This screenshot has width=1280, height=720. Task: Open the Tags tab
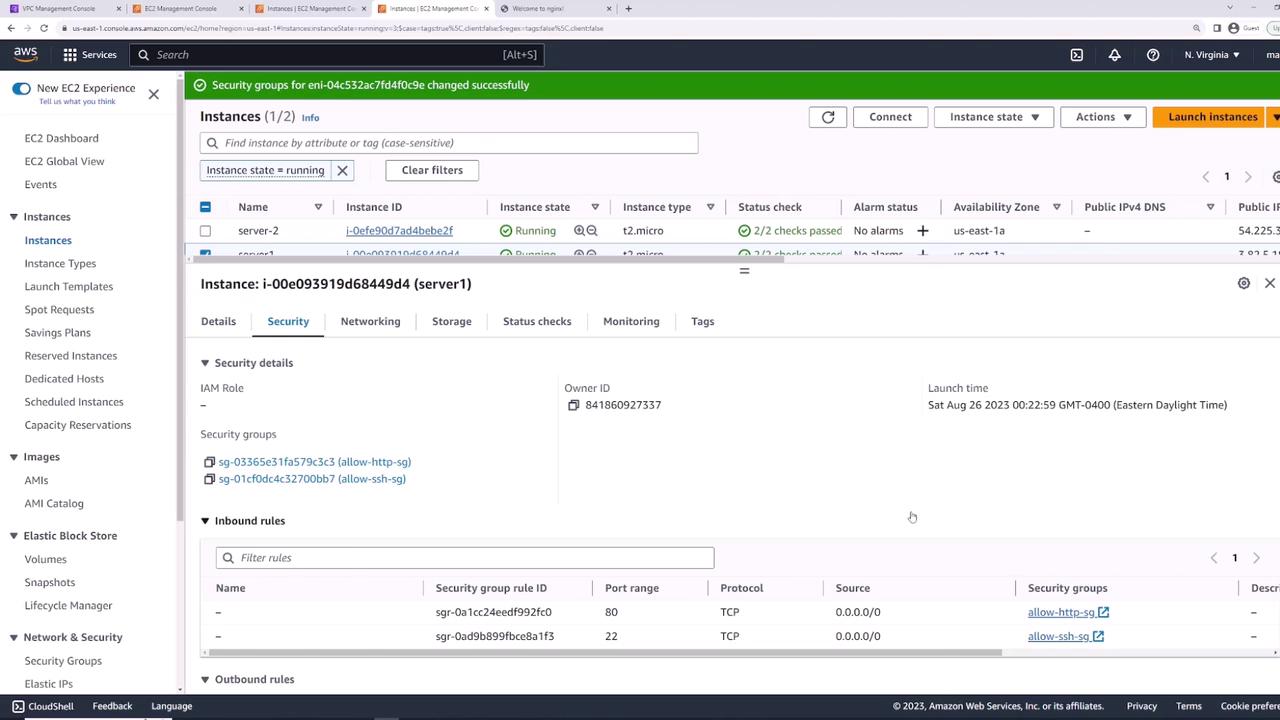click(x=703, y=321)
